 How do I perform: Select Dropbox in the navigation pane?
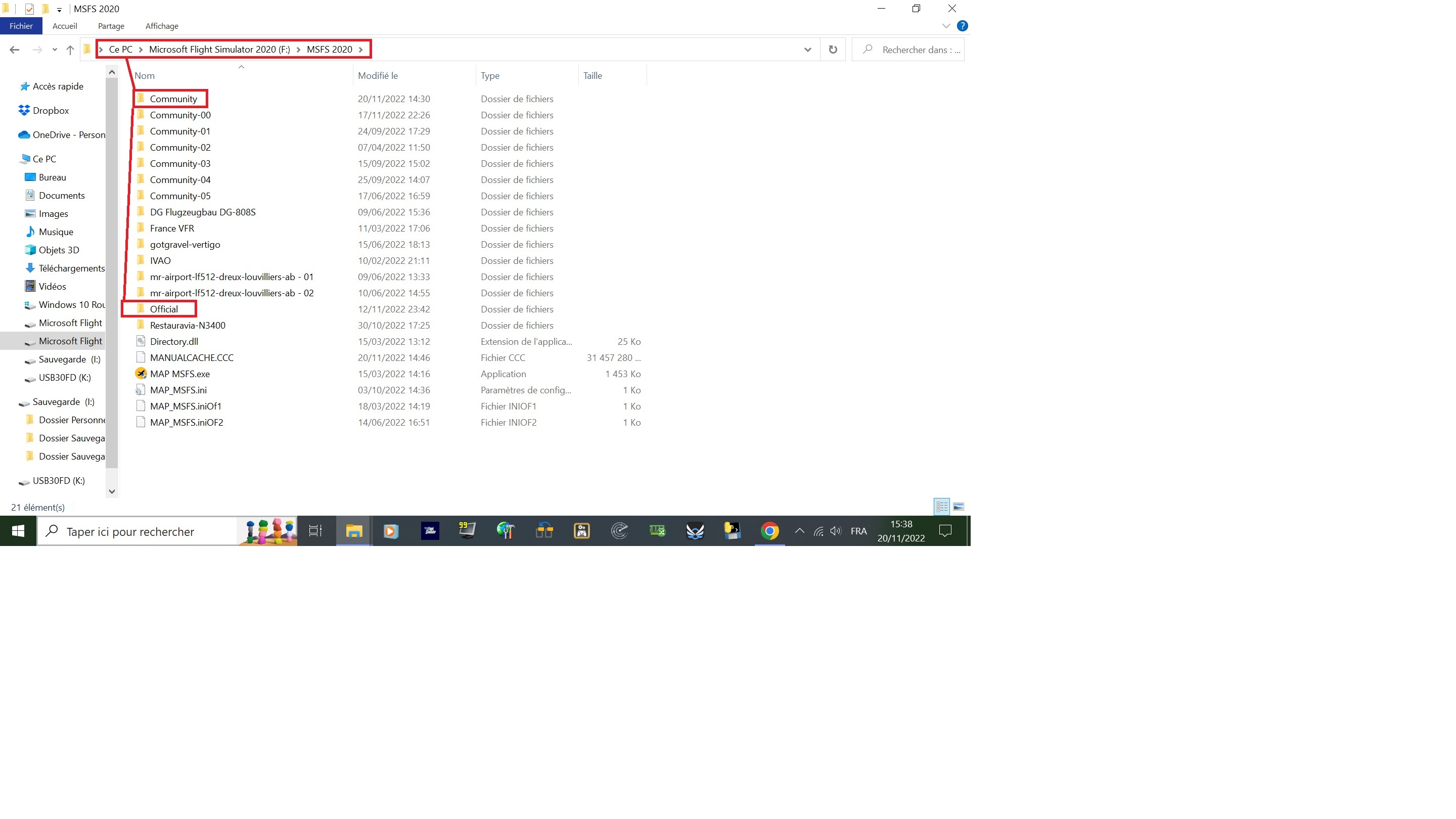click(51, 110)
